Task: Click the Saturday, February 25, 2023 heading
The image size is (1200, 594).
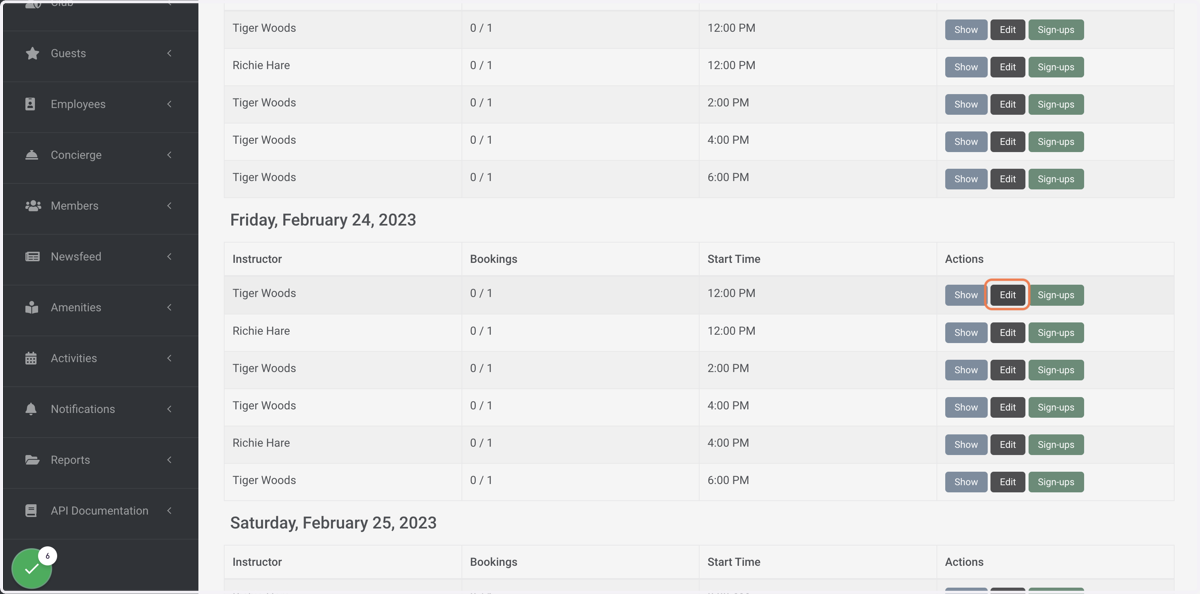Action: pos(333,523)
